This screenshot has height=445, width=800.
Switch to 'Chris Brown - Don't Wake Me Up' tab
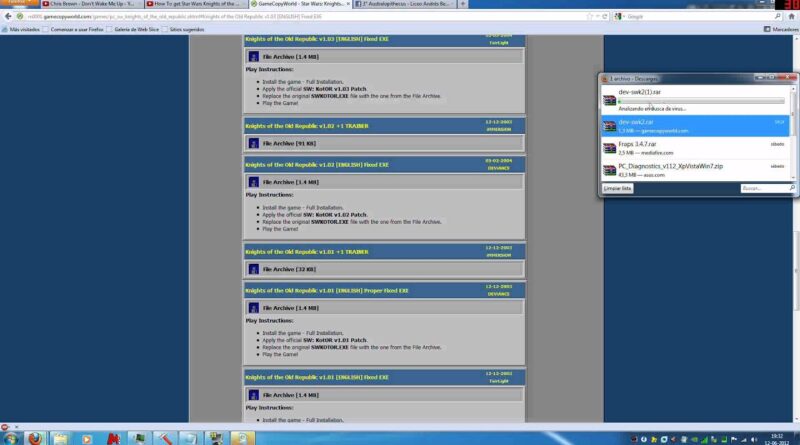point(91,4)
